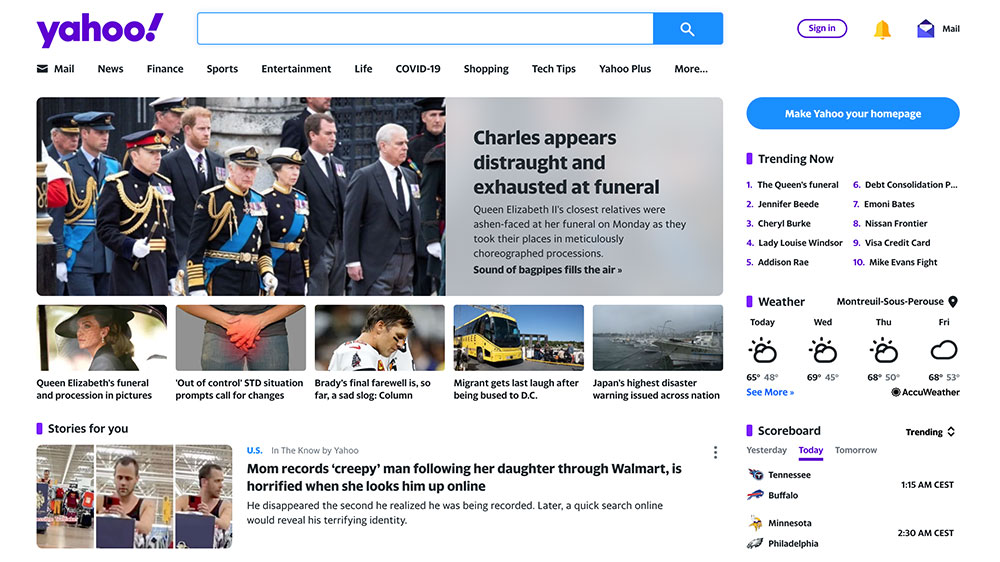Click the 2:30 AM CEST game time
This screenshot has height=562, width=1000.
click(x=925, y=533)
